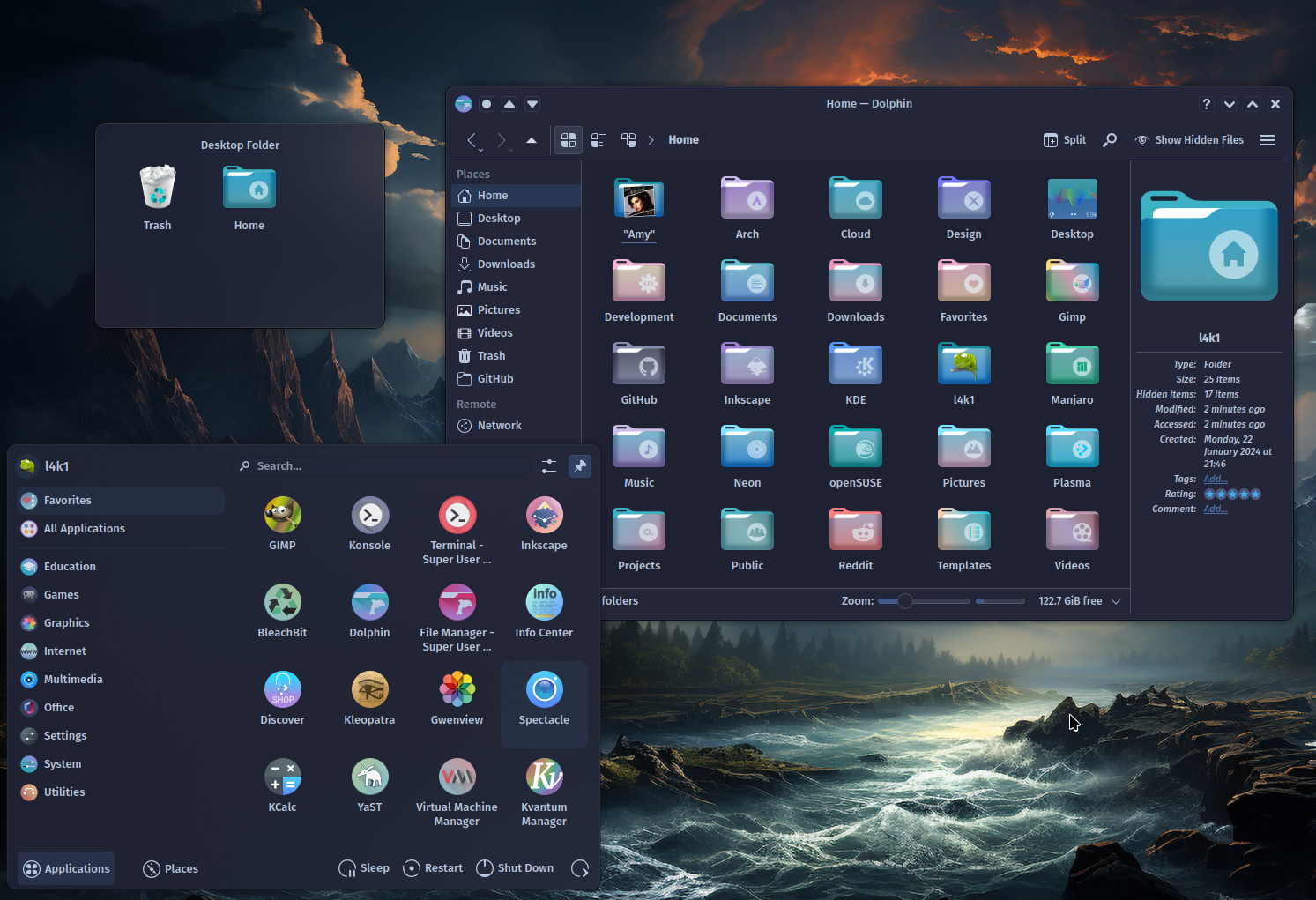Select the Multimedia category

73,680
